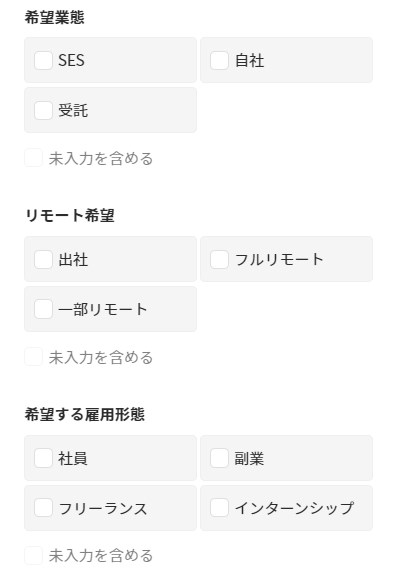
Task: Tick the フルリモート checkbox
Action: 219,259
